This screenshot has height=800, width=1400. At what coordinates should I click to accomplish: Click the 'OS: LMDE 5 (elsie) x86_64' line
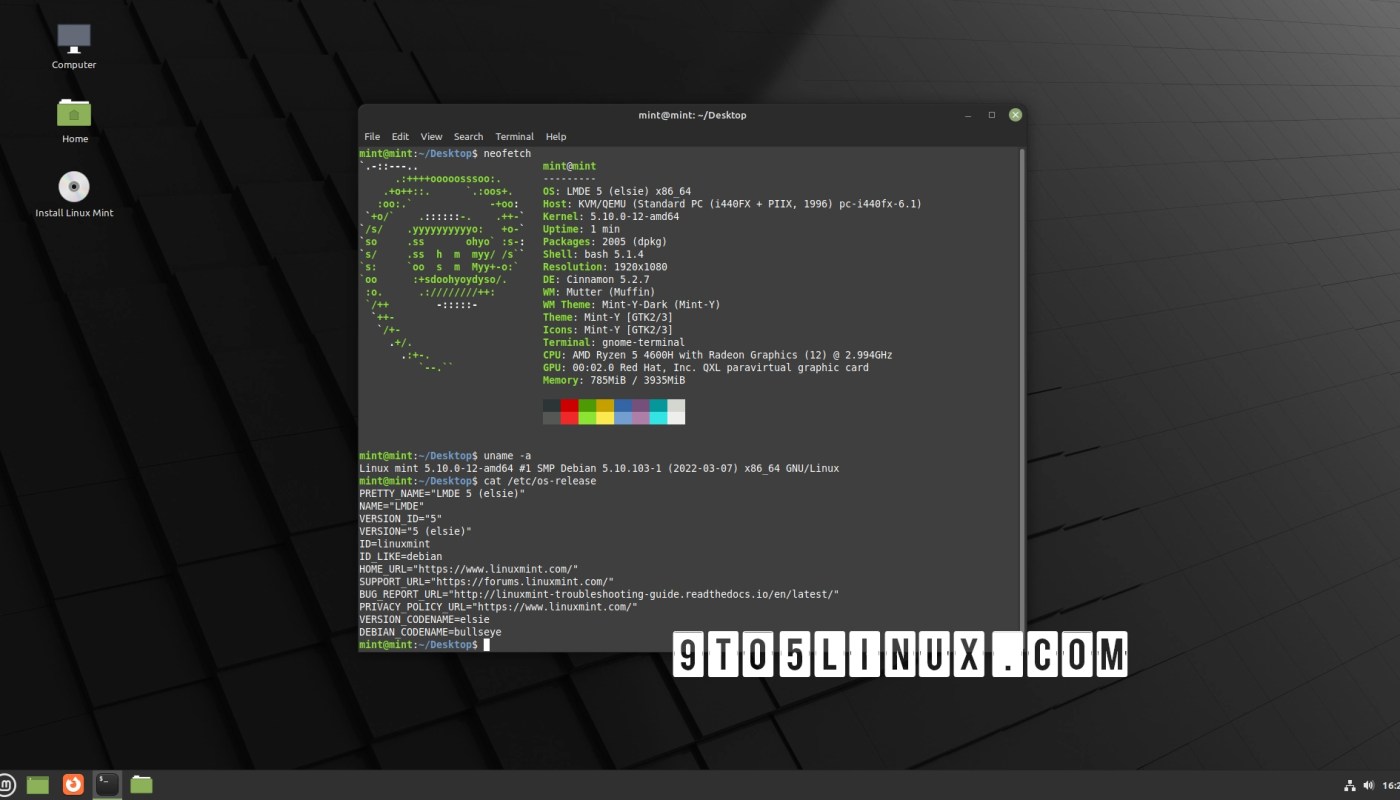coord(616,191)
